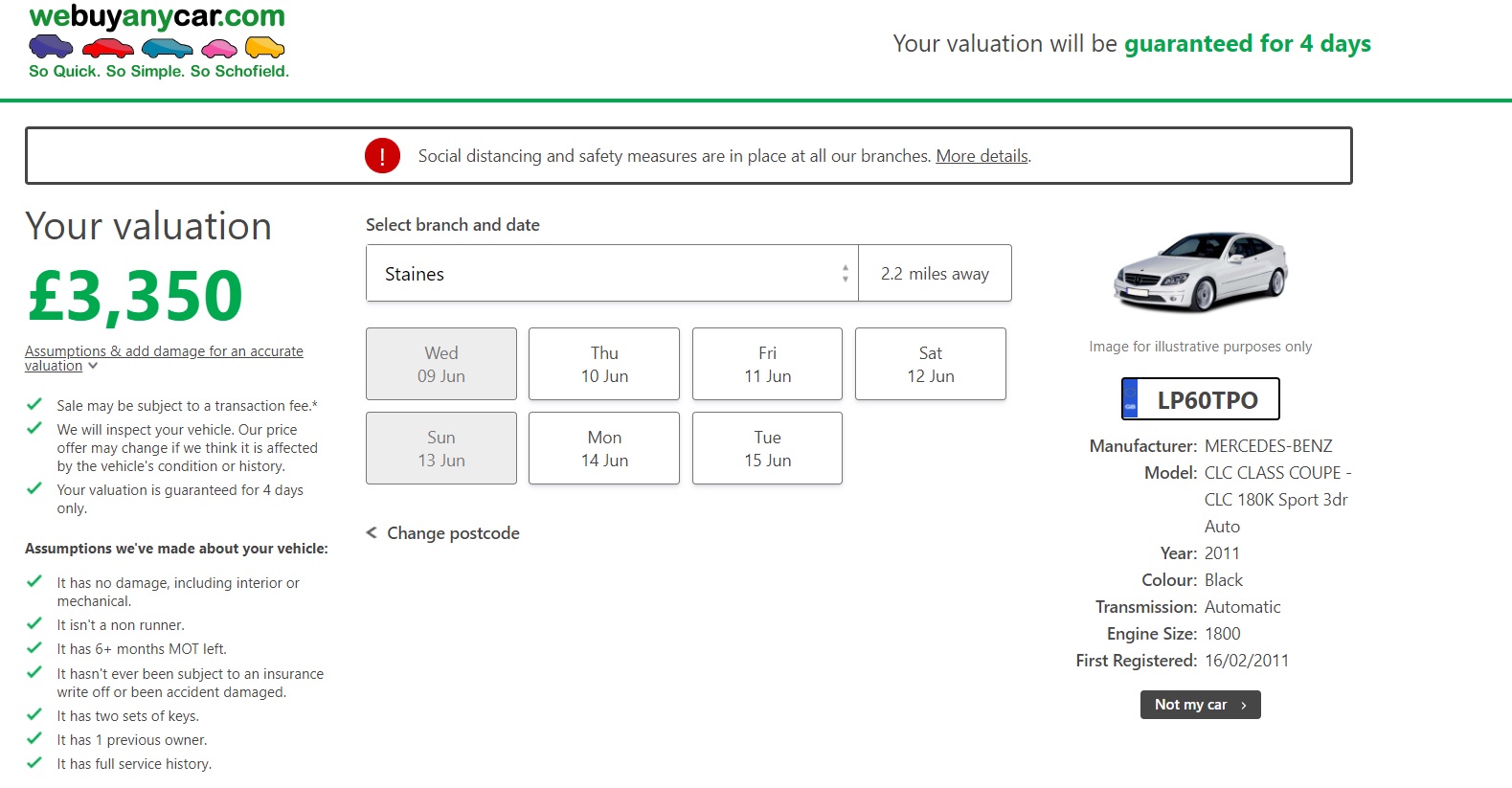1512x788 pixels.
Task: Select Mon 14 Jun appointment date
Action: tap(604, 448)
